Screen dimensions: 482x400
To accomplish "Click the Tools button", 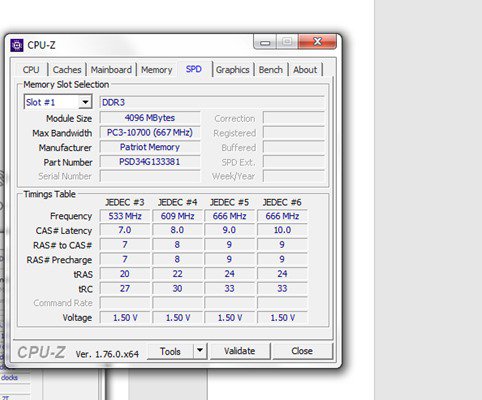I will pos(170,351).
